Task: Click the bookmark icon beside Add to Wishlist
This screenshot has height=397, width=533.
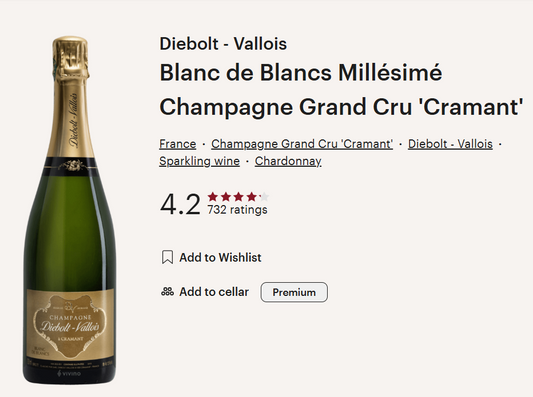Action: (167, 257)
